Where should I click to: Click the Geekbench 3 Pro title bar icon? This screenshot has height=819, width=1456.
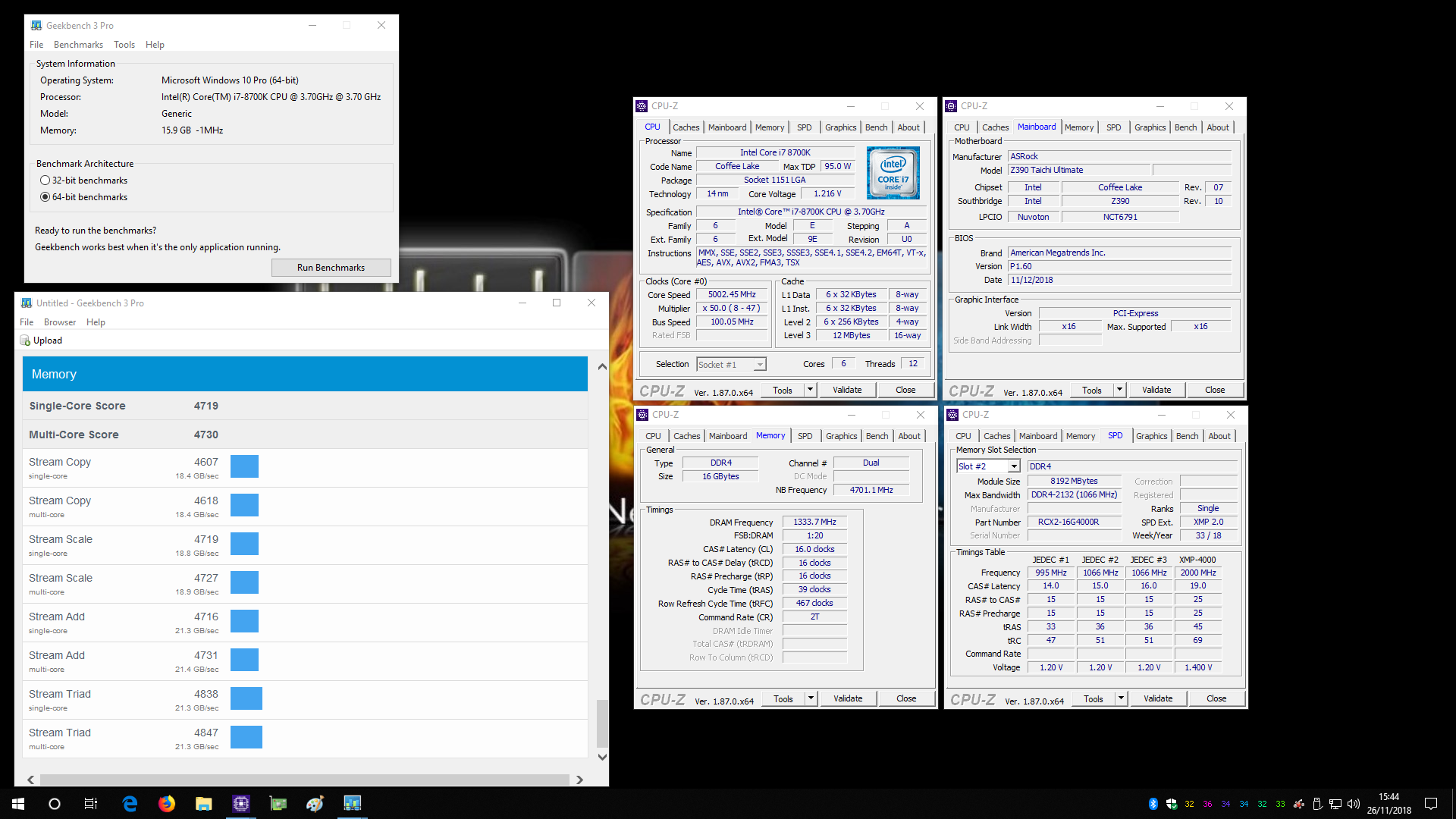click(x=36, y=26)
